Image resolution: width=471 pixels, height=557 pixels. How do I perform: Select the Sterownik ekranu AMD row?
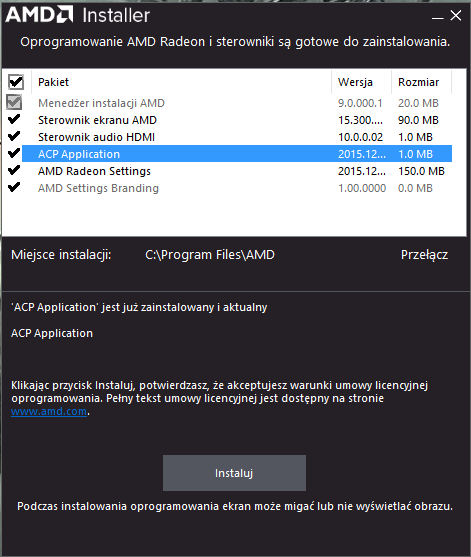pyautogui.click(x=237, y=120)
